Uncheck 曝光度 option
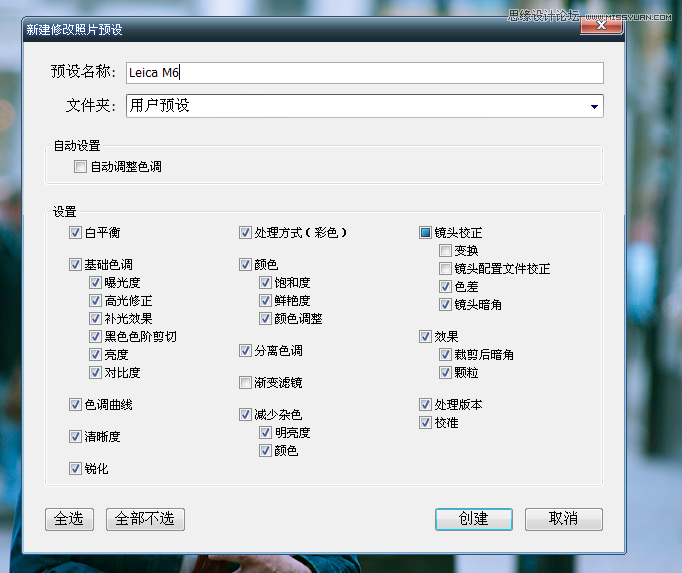This screenshot has width=682, height=573. [x=95, y=282]
